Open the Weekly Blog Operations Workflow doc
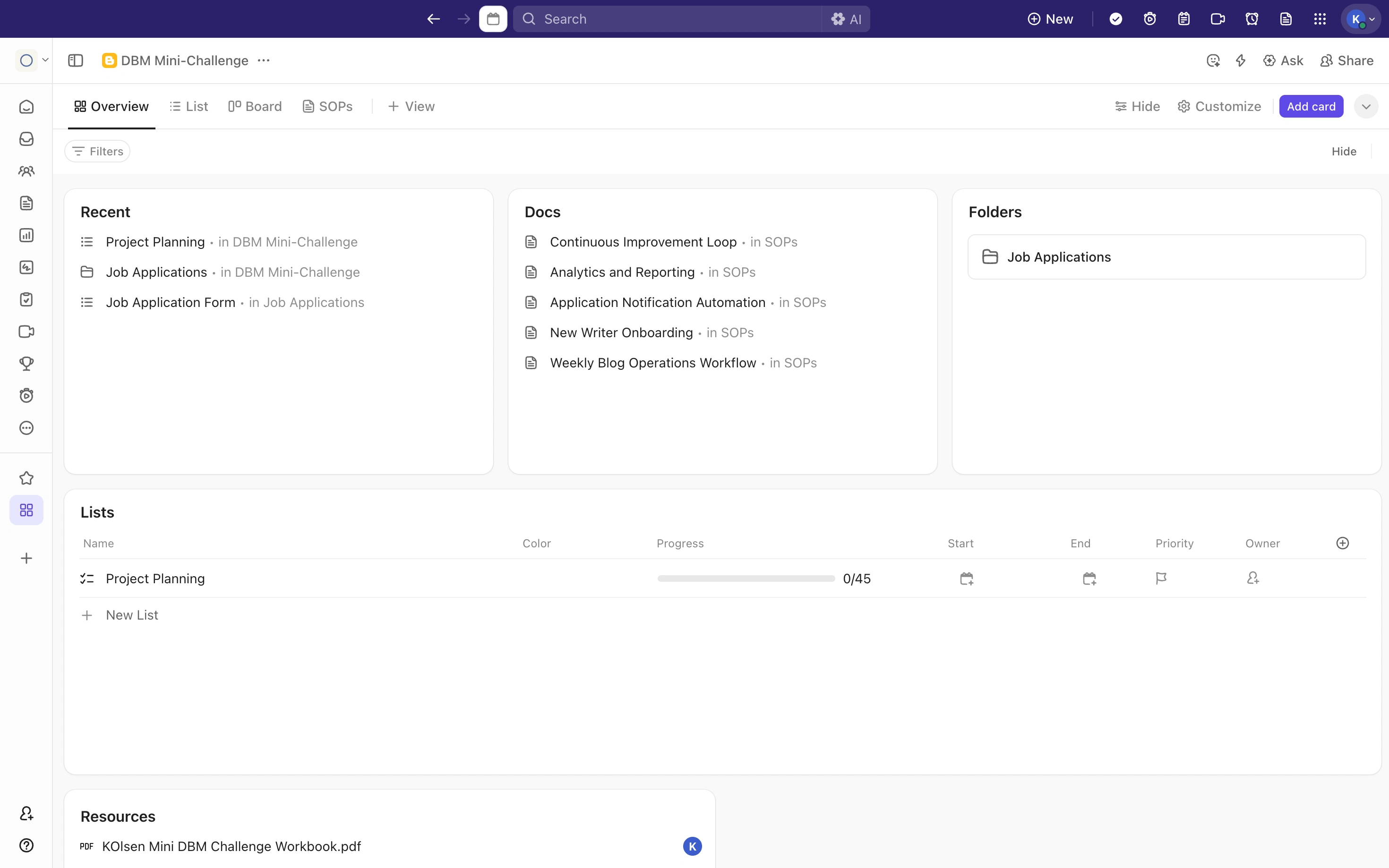Screen dimensions: 1389x868 pos(652,363)
